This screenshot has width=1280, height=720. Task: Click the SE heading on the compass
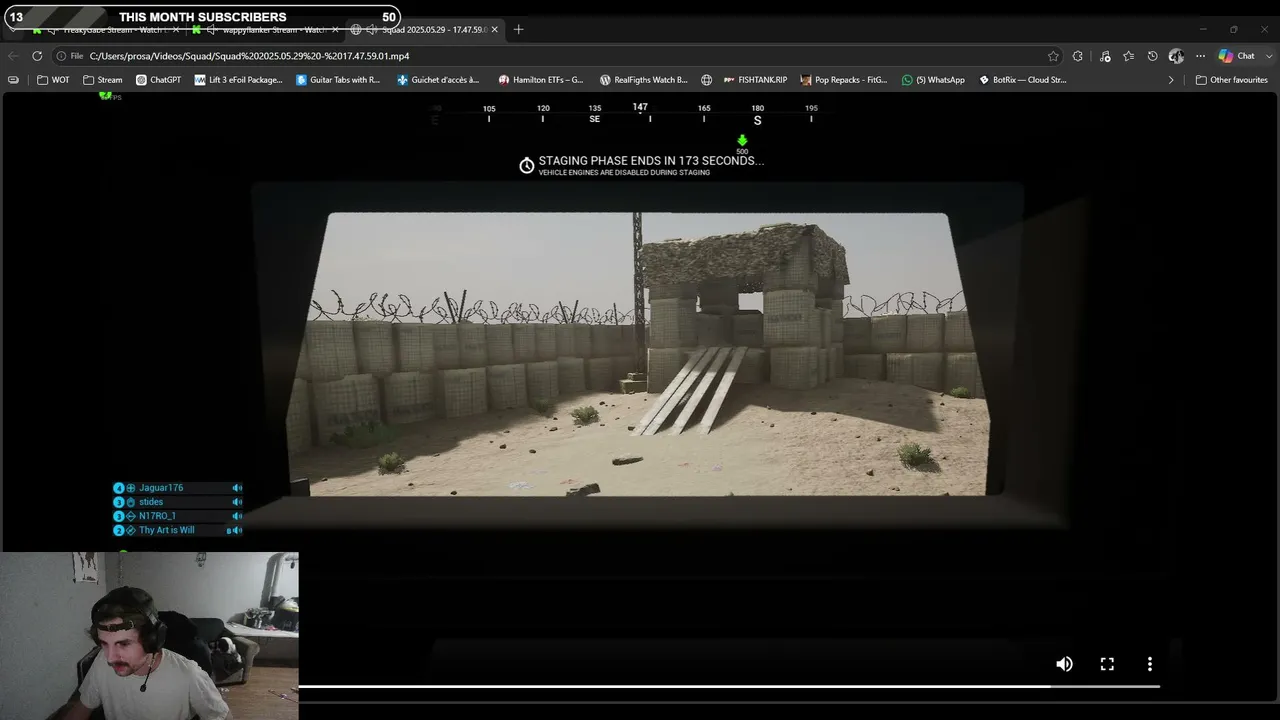tap(595, 119)
